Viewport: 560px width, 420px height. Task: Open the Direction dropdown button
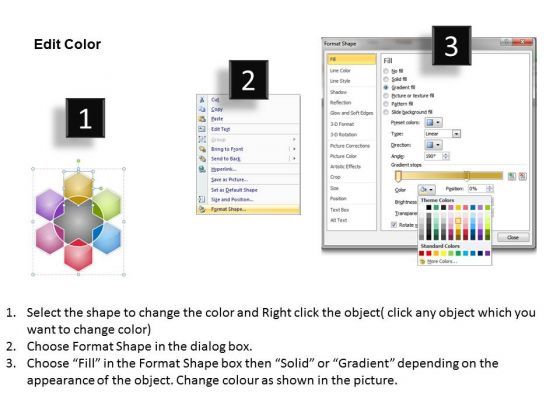(434, 145)
